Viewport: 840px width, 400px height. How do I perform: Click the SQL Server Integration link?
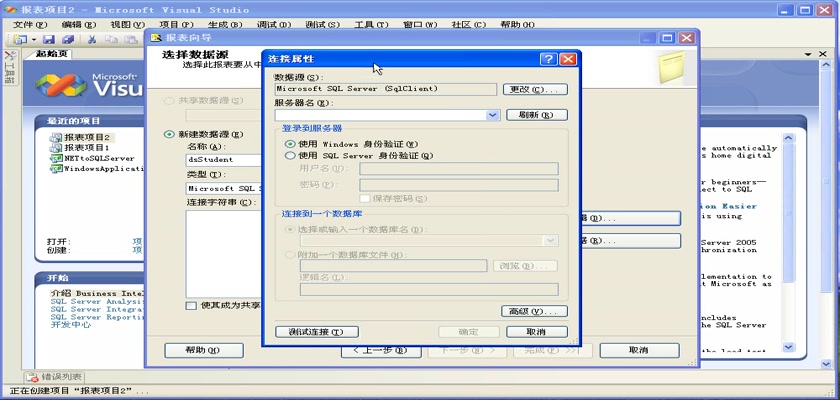96,309
